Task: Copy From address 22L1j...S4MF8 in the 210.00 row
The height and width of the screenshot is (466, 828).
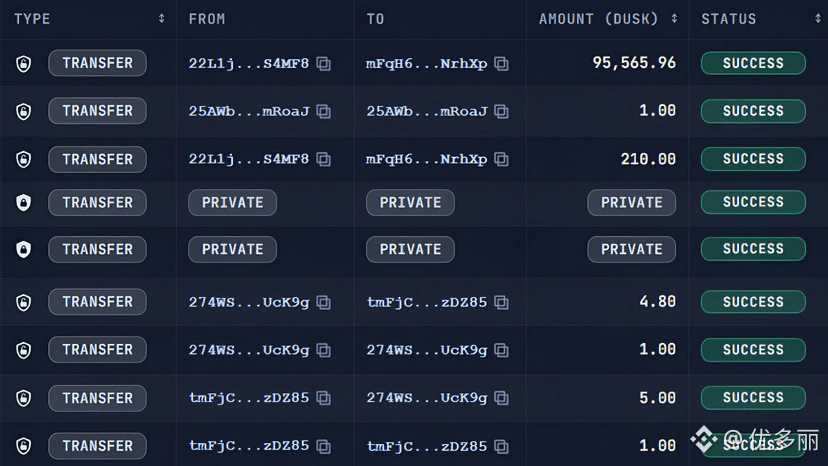Action: click(324, 159)
